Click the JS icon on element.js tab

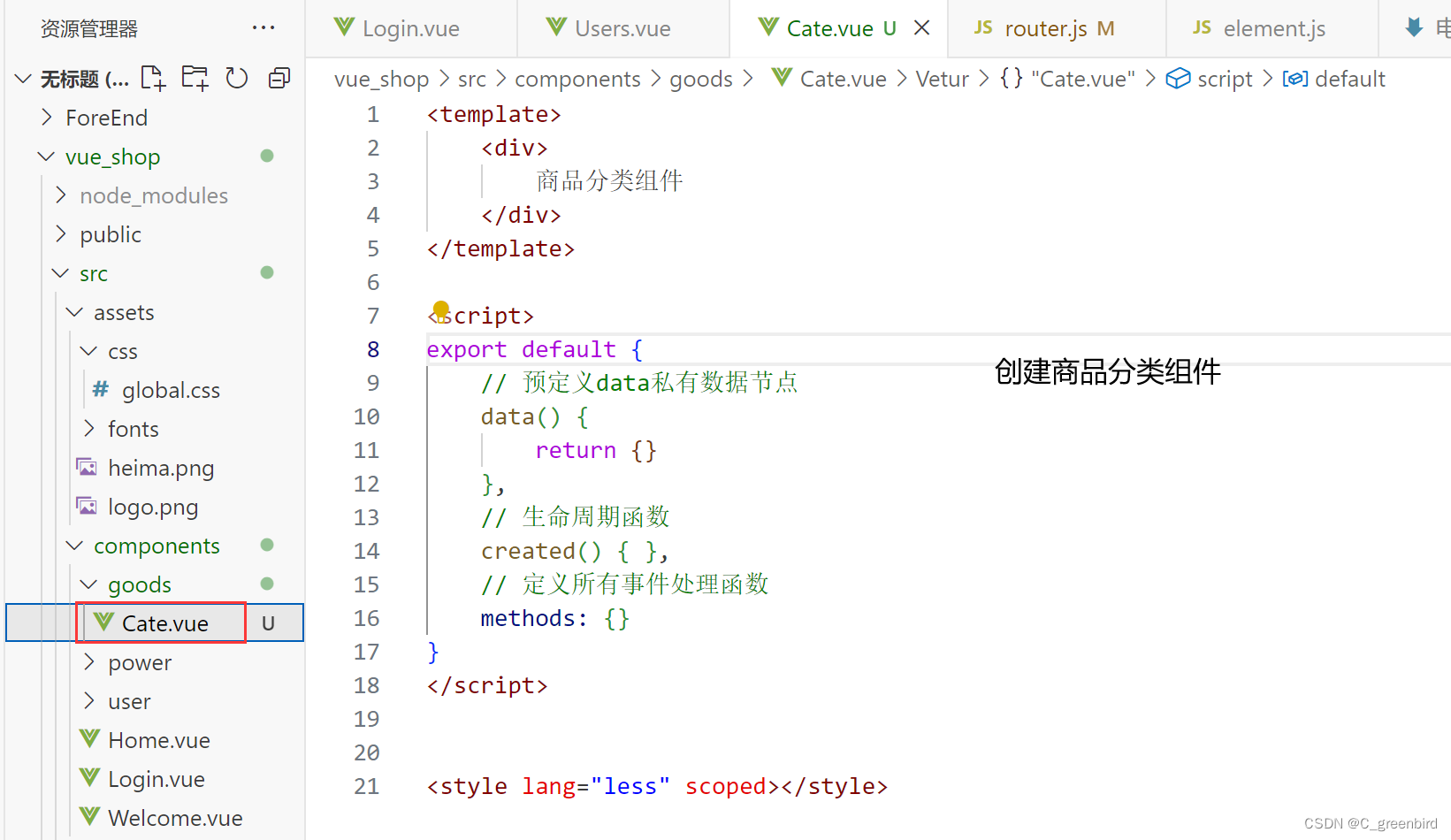point(1202,27)
